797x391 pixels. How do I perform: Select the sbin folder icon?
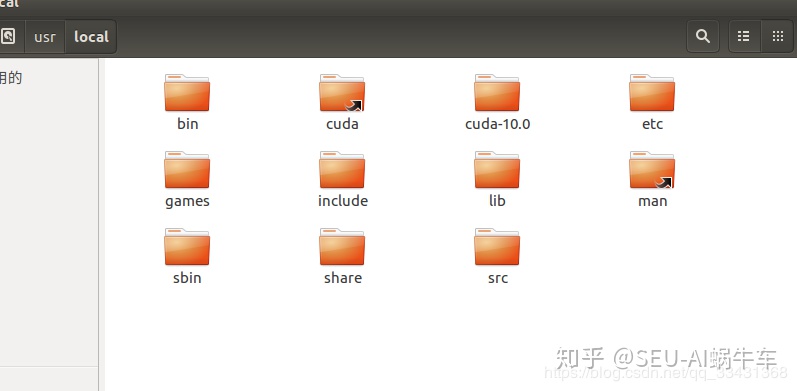(x=187, y=247)
